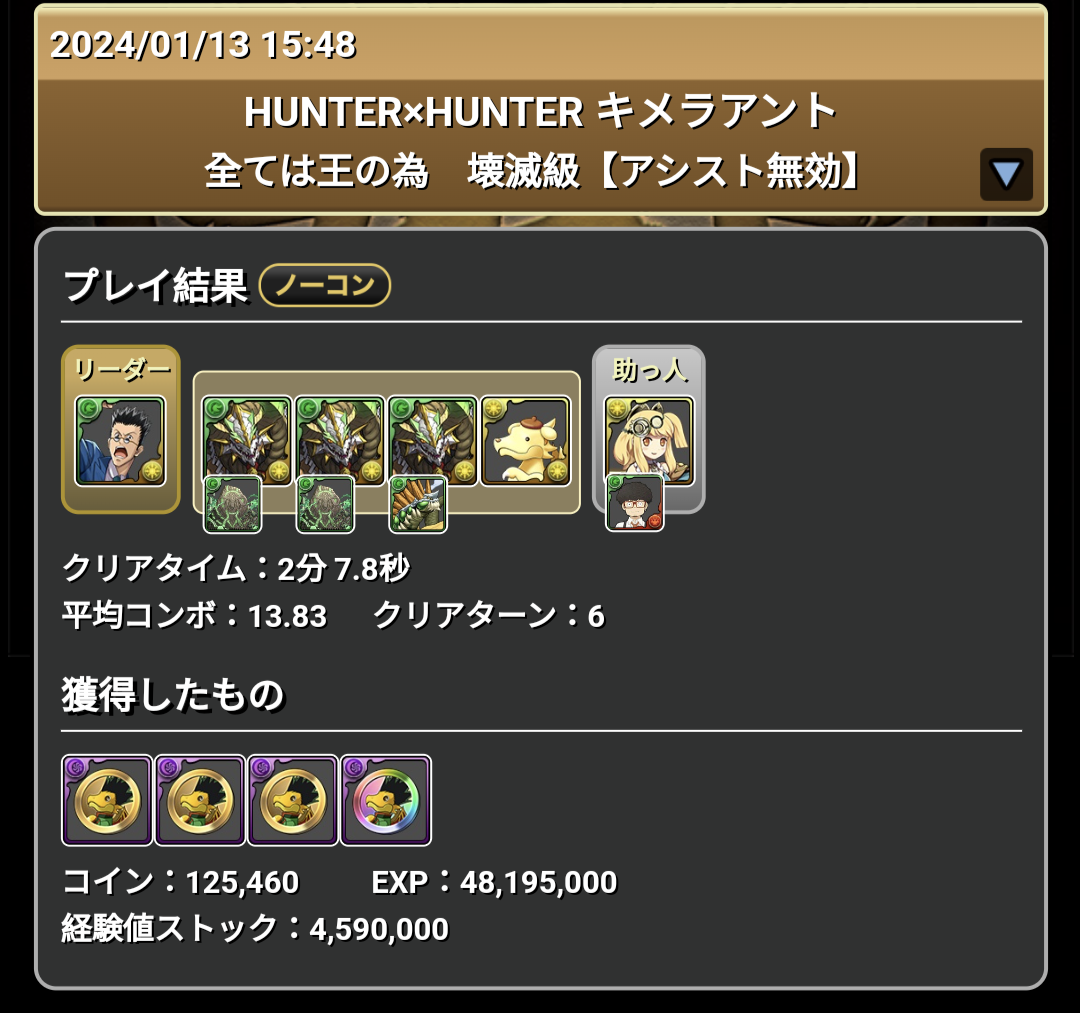Expand the dungeon header dropdown arrow

1006,174
